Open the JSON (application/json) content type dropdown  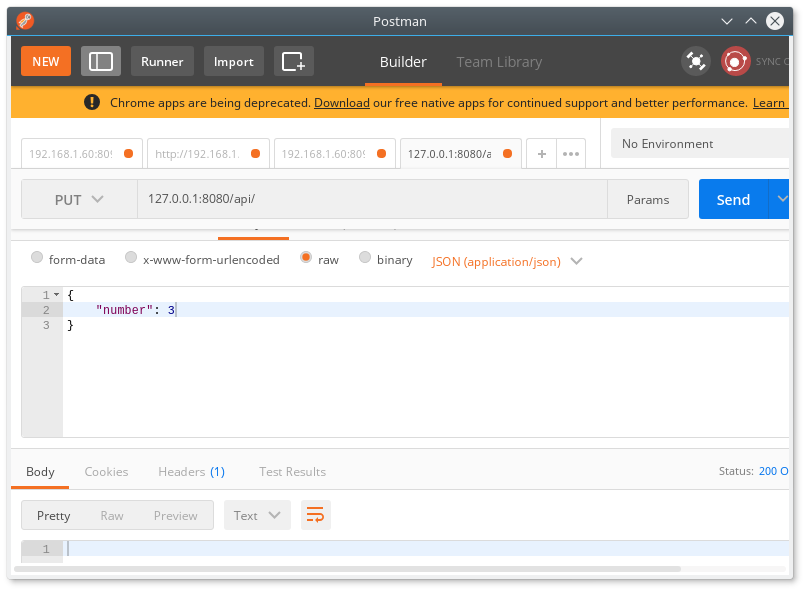point(507,262)
